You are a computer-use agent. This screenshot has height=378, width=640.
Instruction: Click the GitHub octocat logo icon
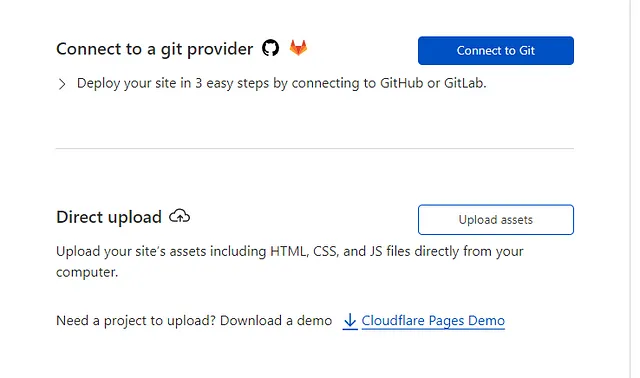(x=270, y=48)
